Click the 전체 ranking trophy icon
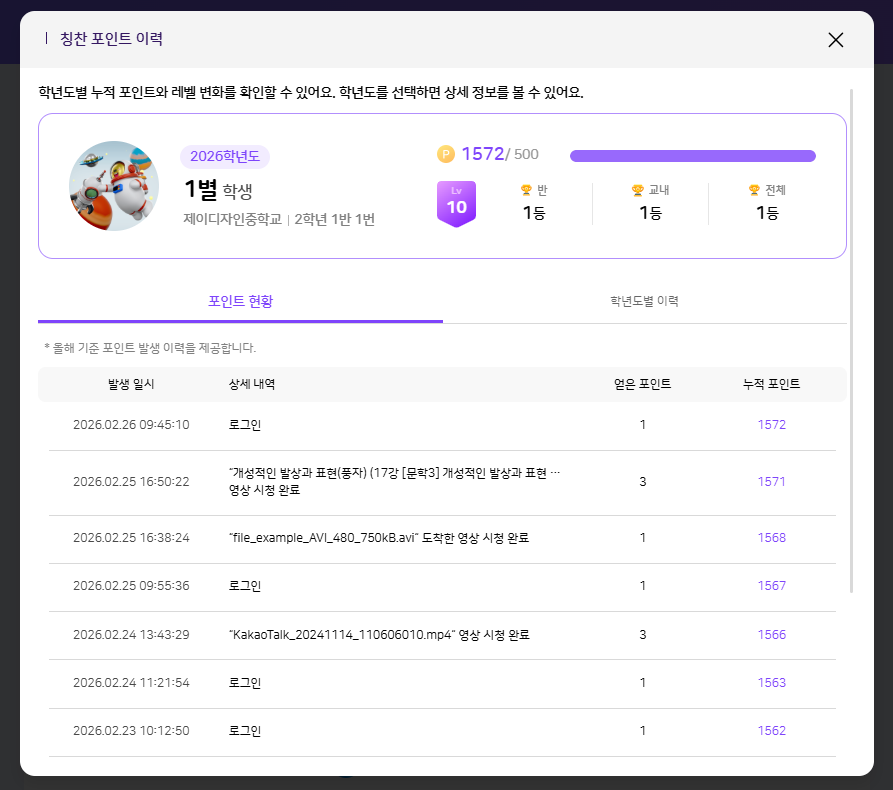 [x=754, y=189]
